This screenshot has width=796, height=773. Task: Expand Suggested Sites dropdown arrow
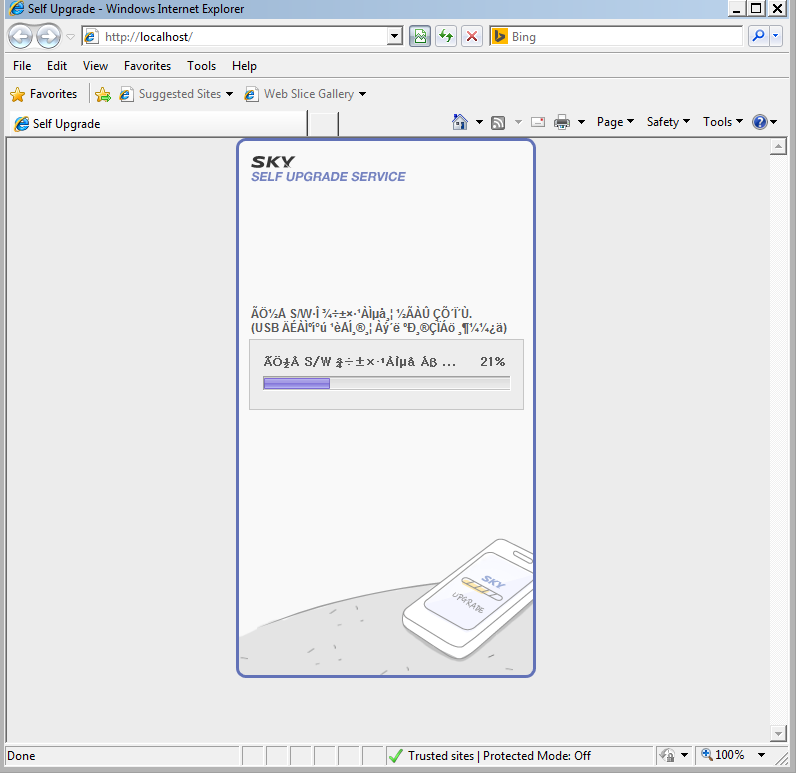tap(229, 94)
